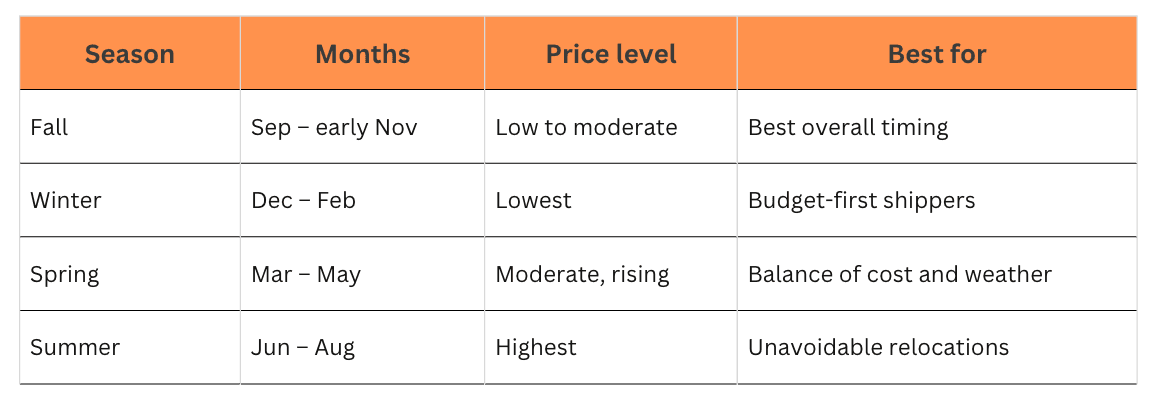Click the Price level column header
The image size is (1156, 404).
click(x=610, y=54)
